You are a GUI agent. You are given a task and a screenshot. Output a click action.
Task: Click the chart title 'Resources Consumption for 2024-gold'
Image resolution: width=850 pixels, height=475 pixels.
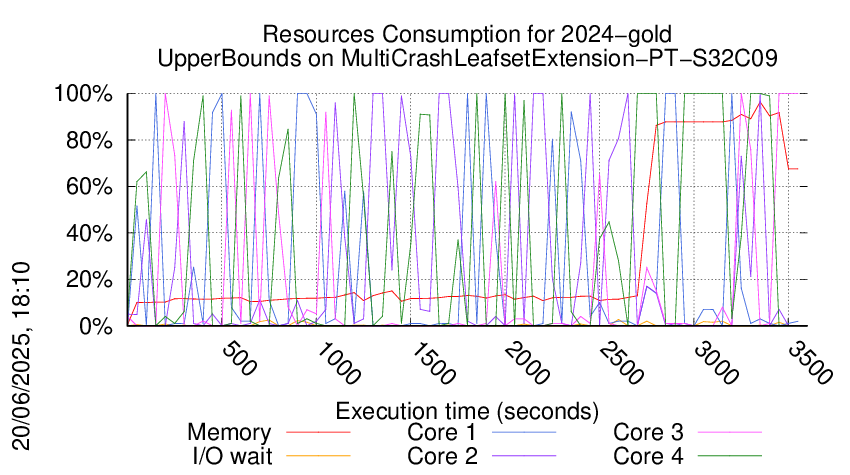[467, 34]
